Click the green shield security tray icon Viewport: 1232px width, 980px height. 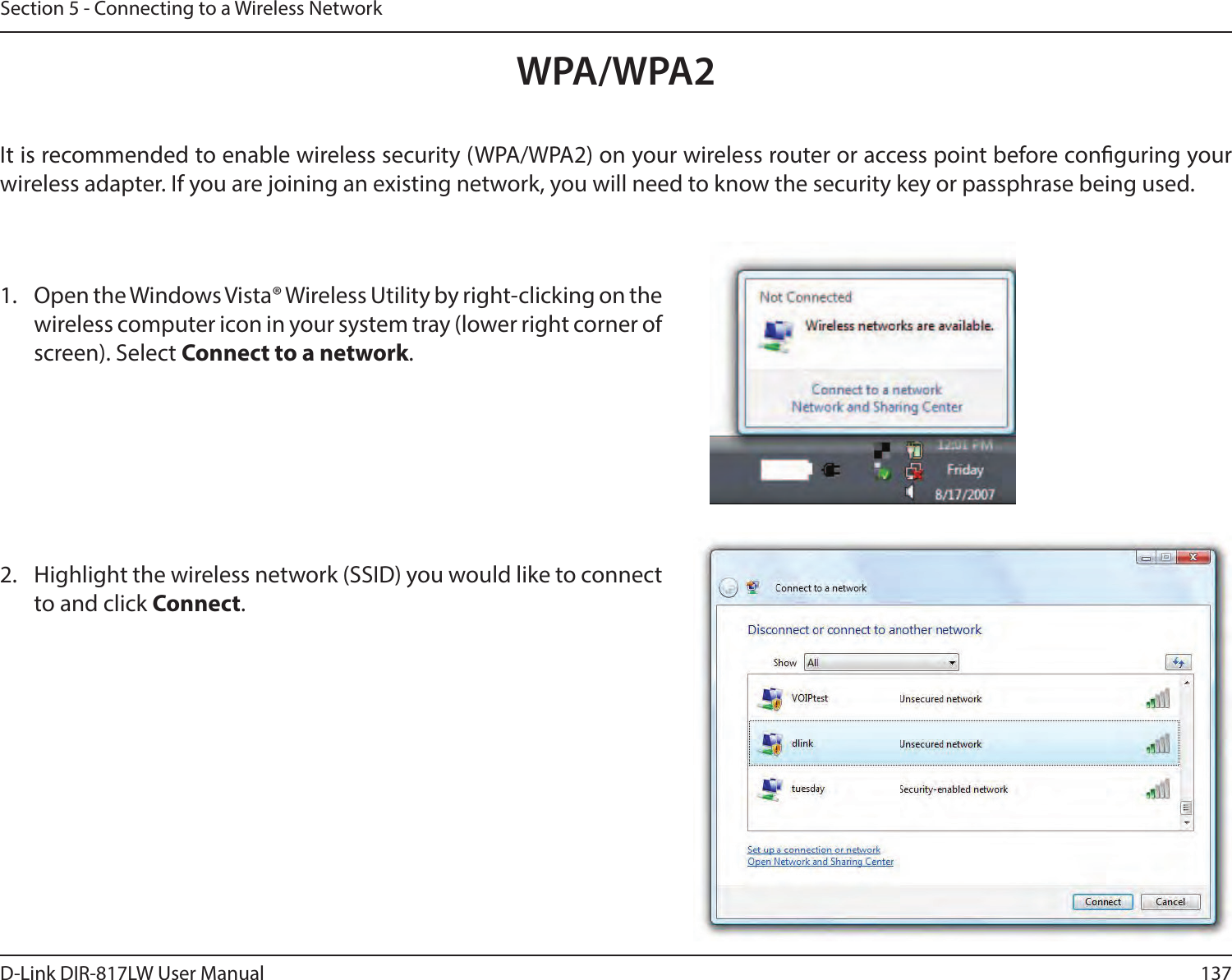(x=883, y=472)
